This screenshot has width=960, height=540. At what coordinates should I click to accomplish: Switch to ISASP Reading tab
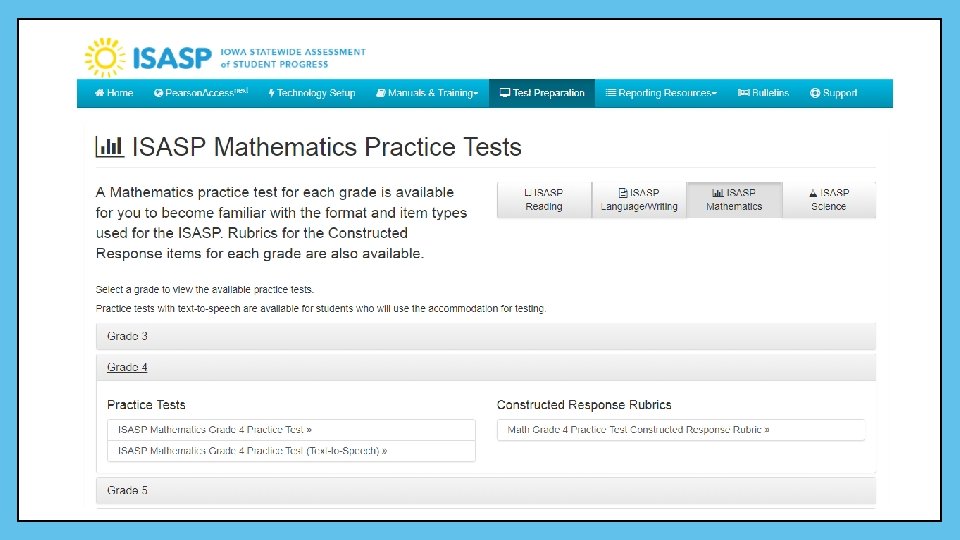pos(544,200)
